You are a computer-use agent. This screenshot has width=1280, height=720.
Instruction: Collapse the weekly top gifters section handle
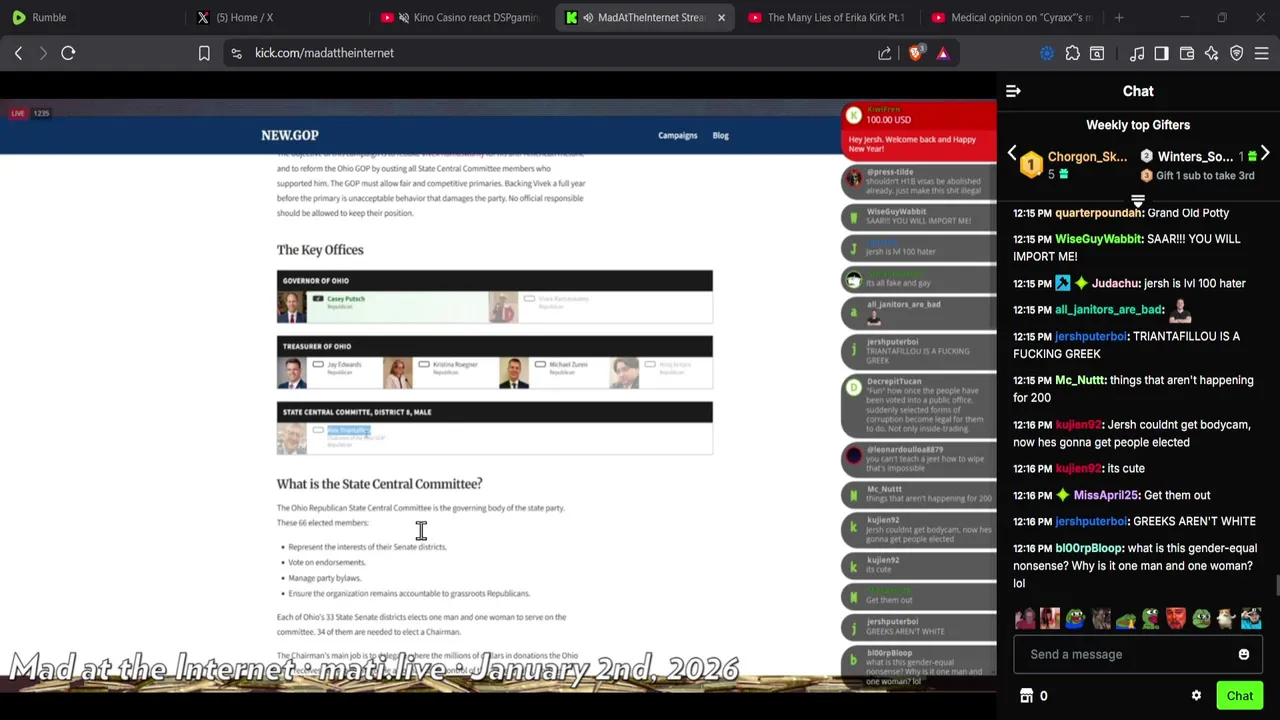tap(1138, 200)
